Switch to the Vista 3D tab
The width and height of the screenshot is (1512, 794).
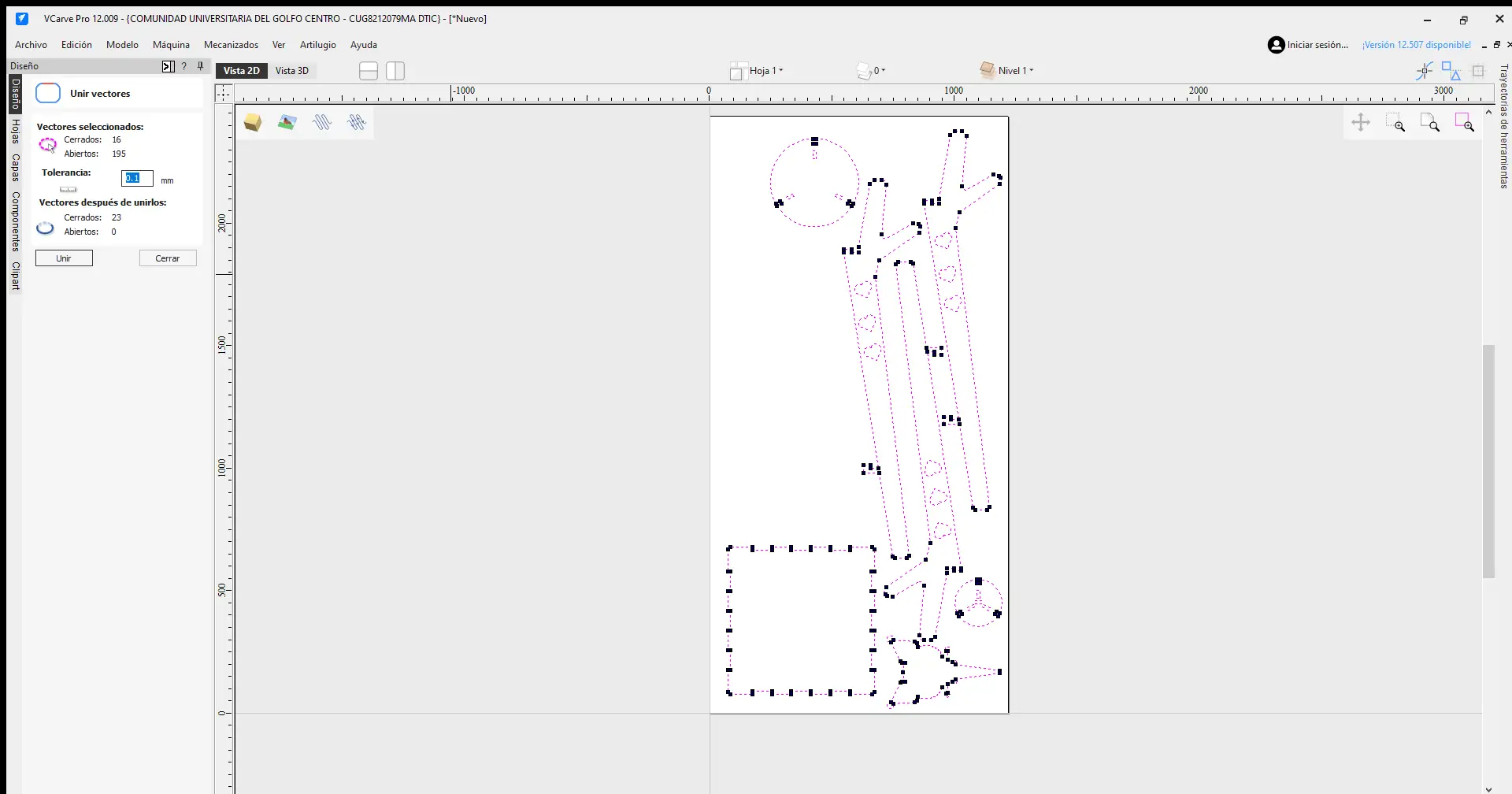[292, 71]
